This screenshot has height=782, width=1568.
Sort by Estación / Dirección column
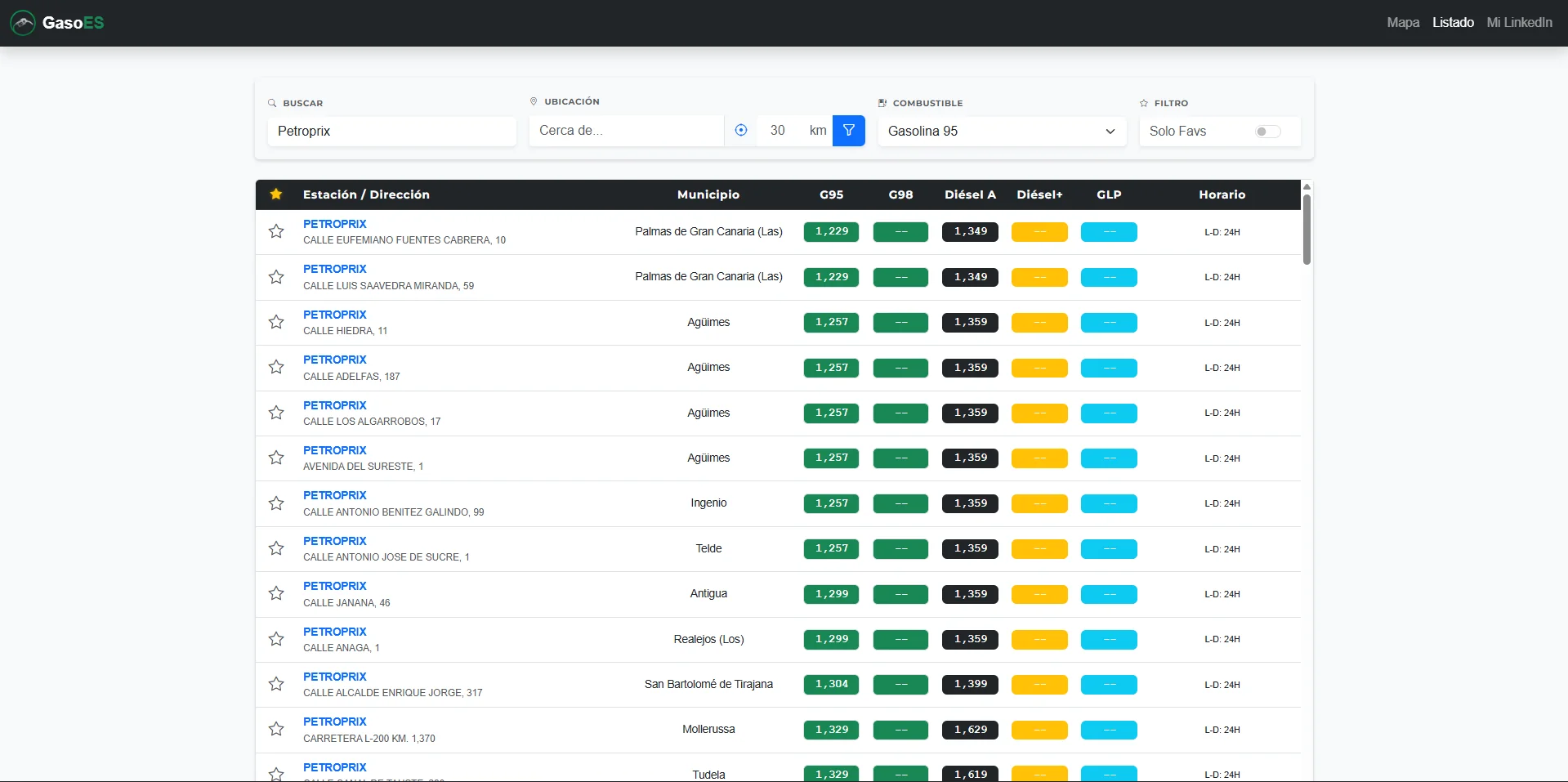[366, 194]
